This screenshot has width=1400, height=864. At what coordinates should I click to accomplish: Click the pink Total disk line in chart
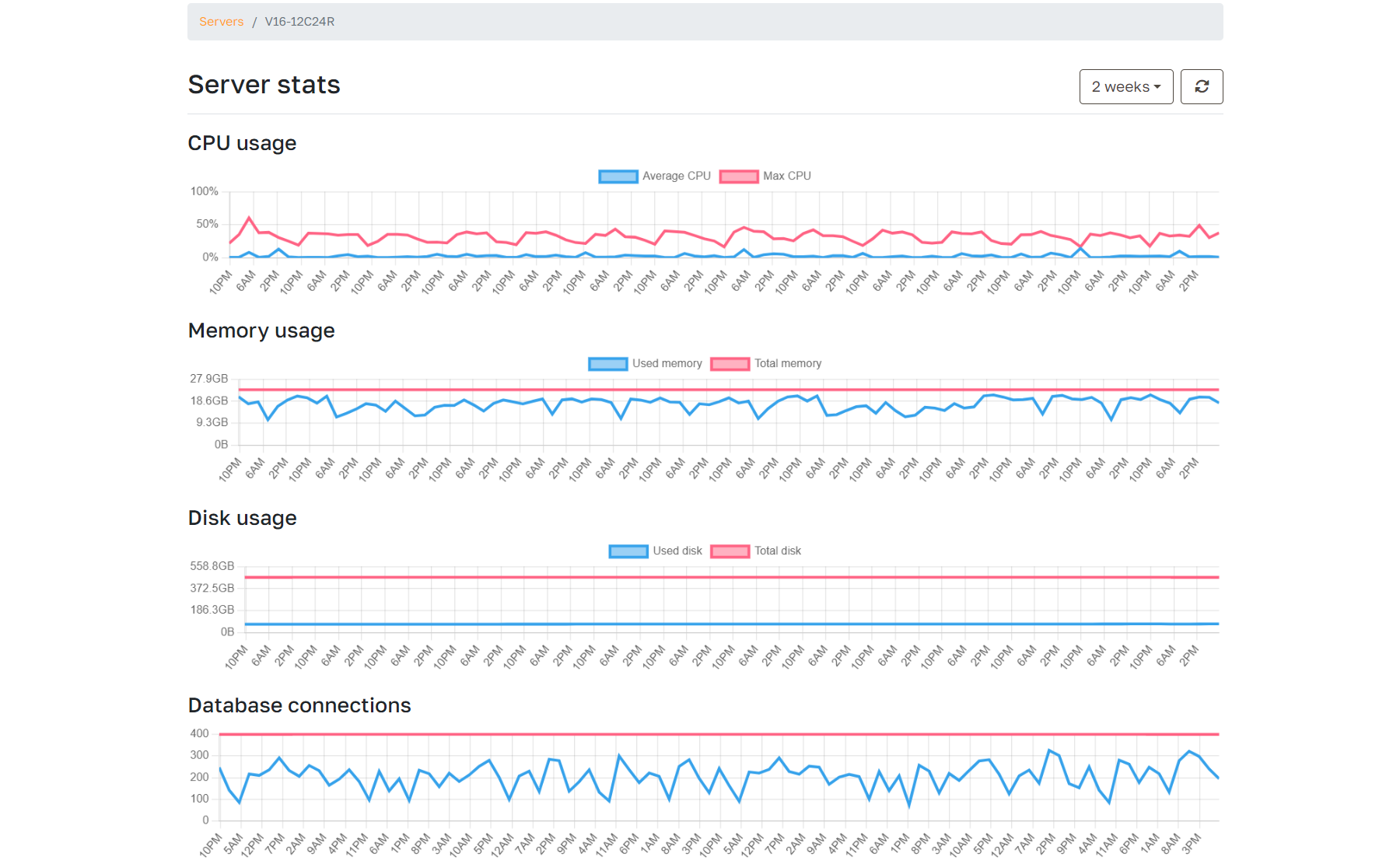(731, 577)
